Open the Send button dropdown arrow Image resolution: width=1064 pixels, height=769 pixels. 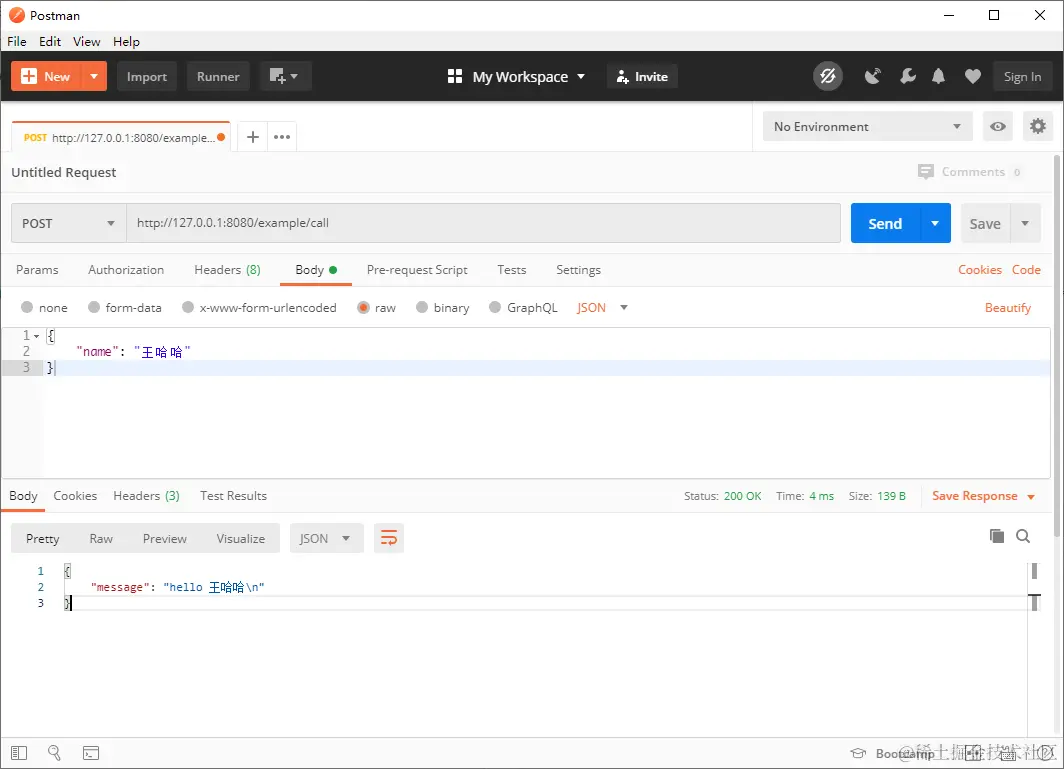click(x=935, y=223)
